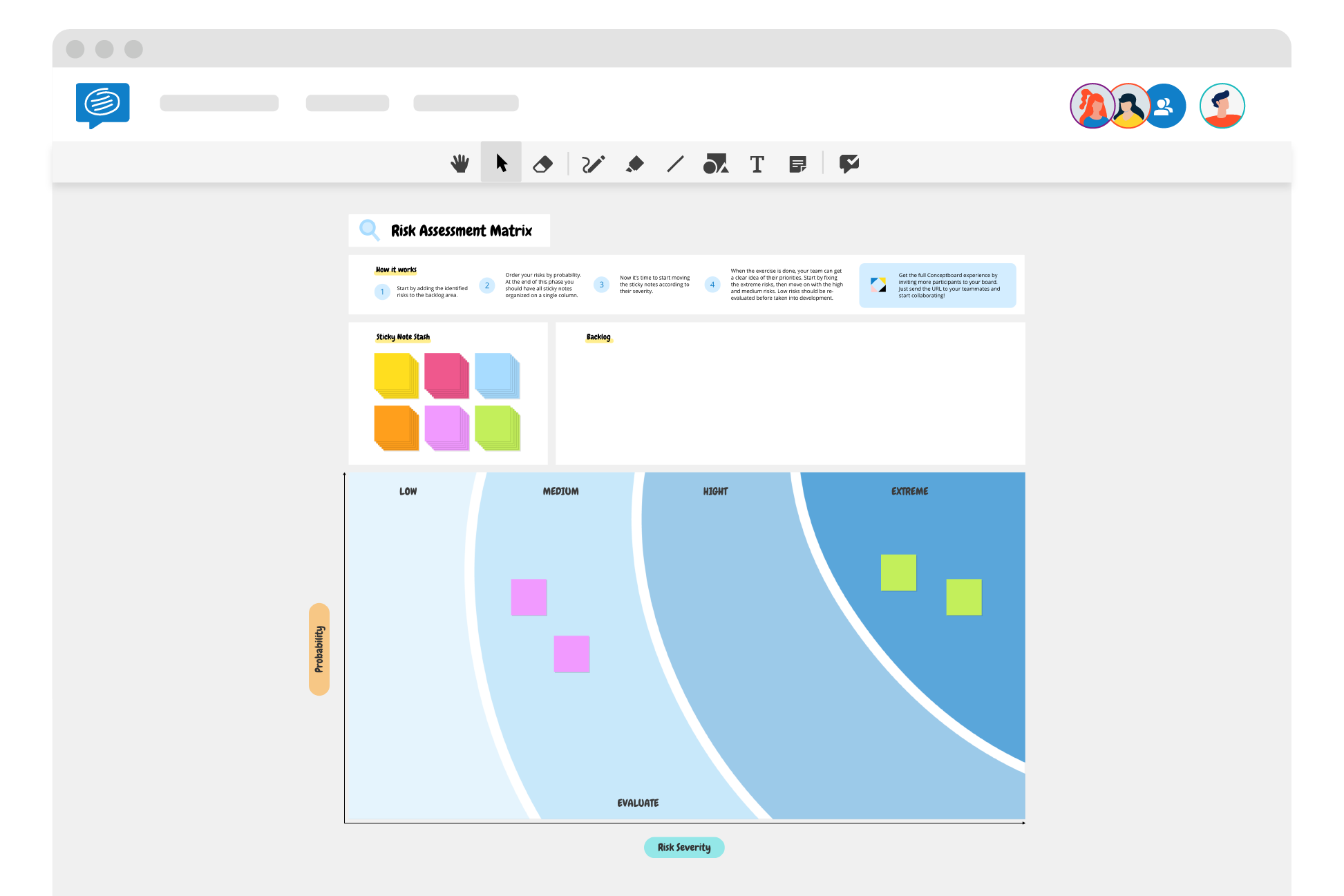Select the Arrow/Select tool

[501, 163]
